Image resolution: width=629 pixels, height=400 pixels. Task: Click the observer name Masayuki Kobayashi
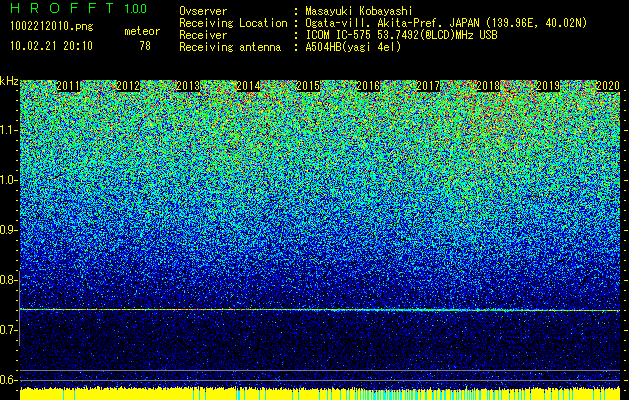359,11
